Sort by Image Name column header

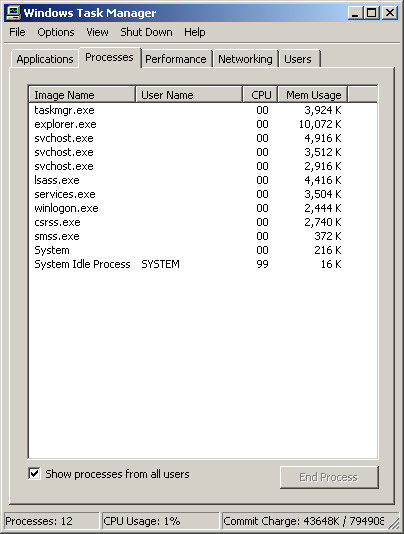pos(82,95)
